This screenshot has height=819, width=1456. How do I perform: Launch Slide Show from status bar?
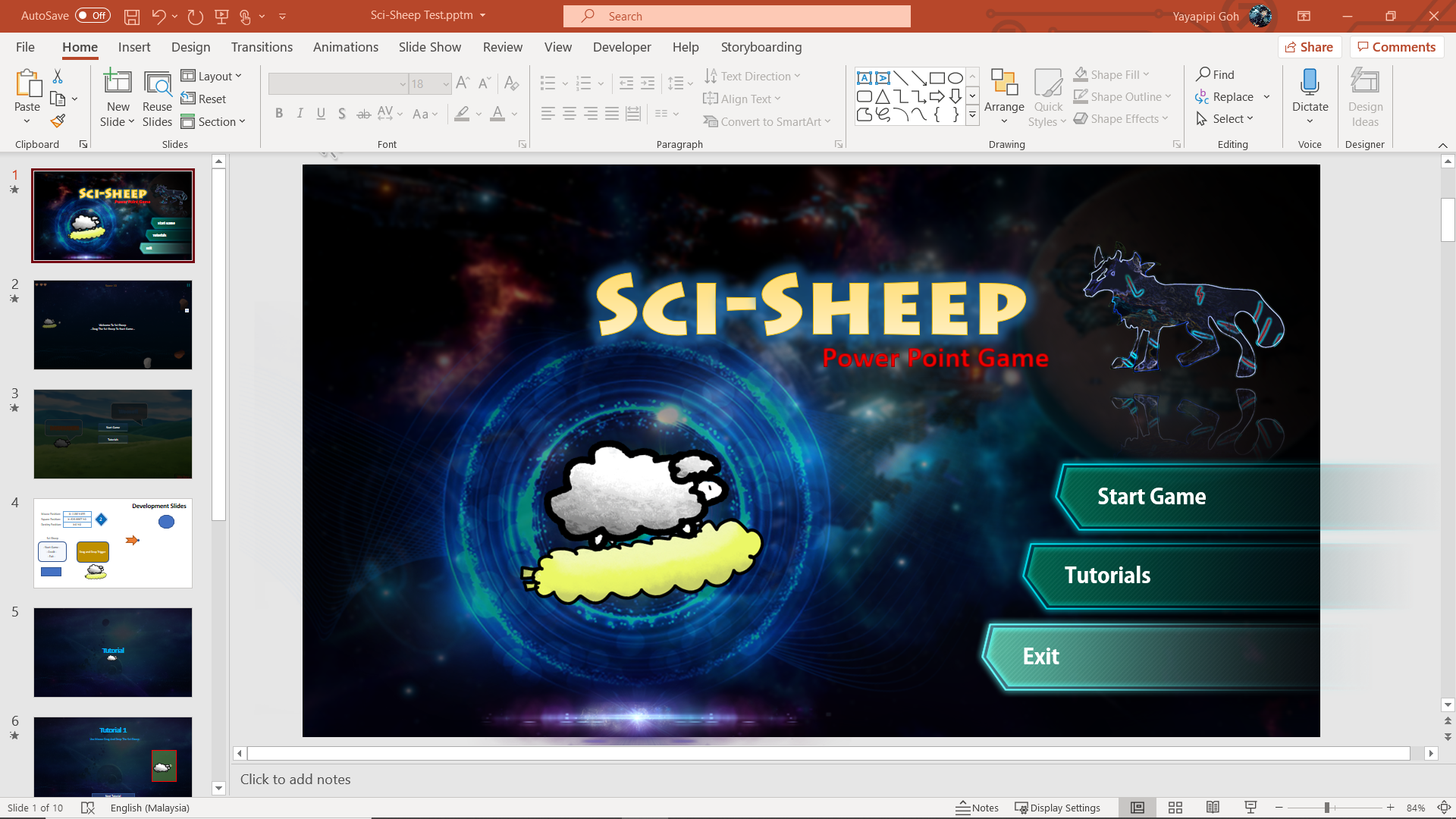1250,808
